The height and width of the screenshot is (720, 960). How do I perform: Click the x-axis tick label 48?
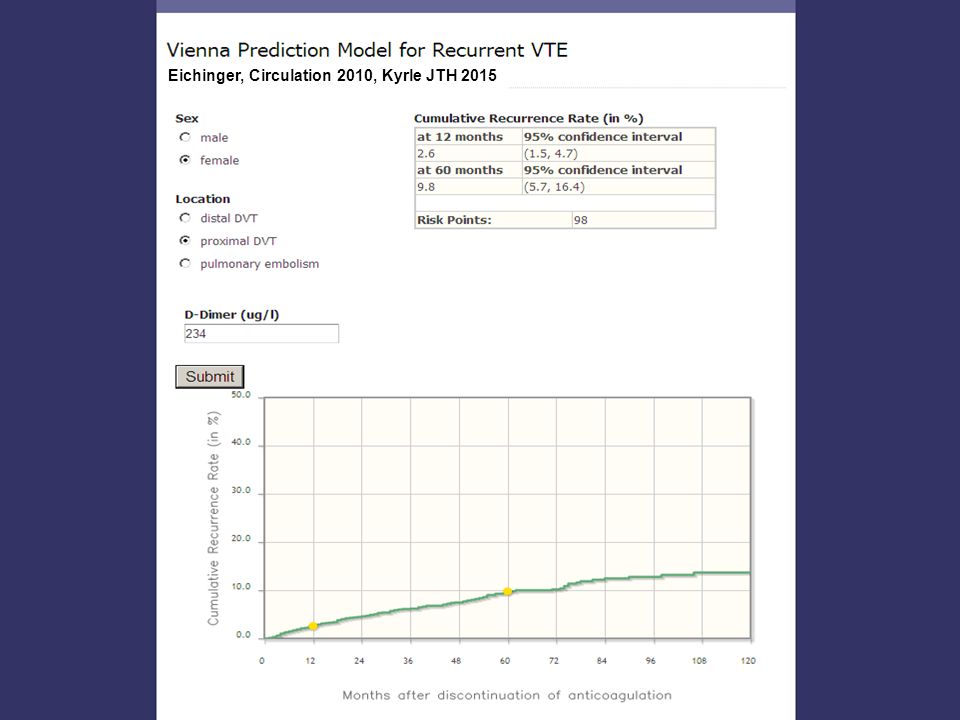point(456,661)
